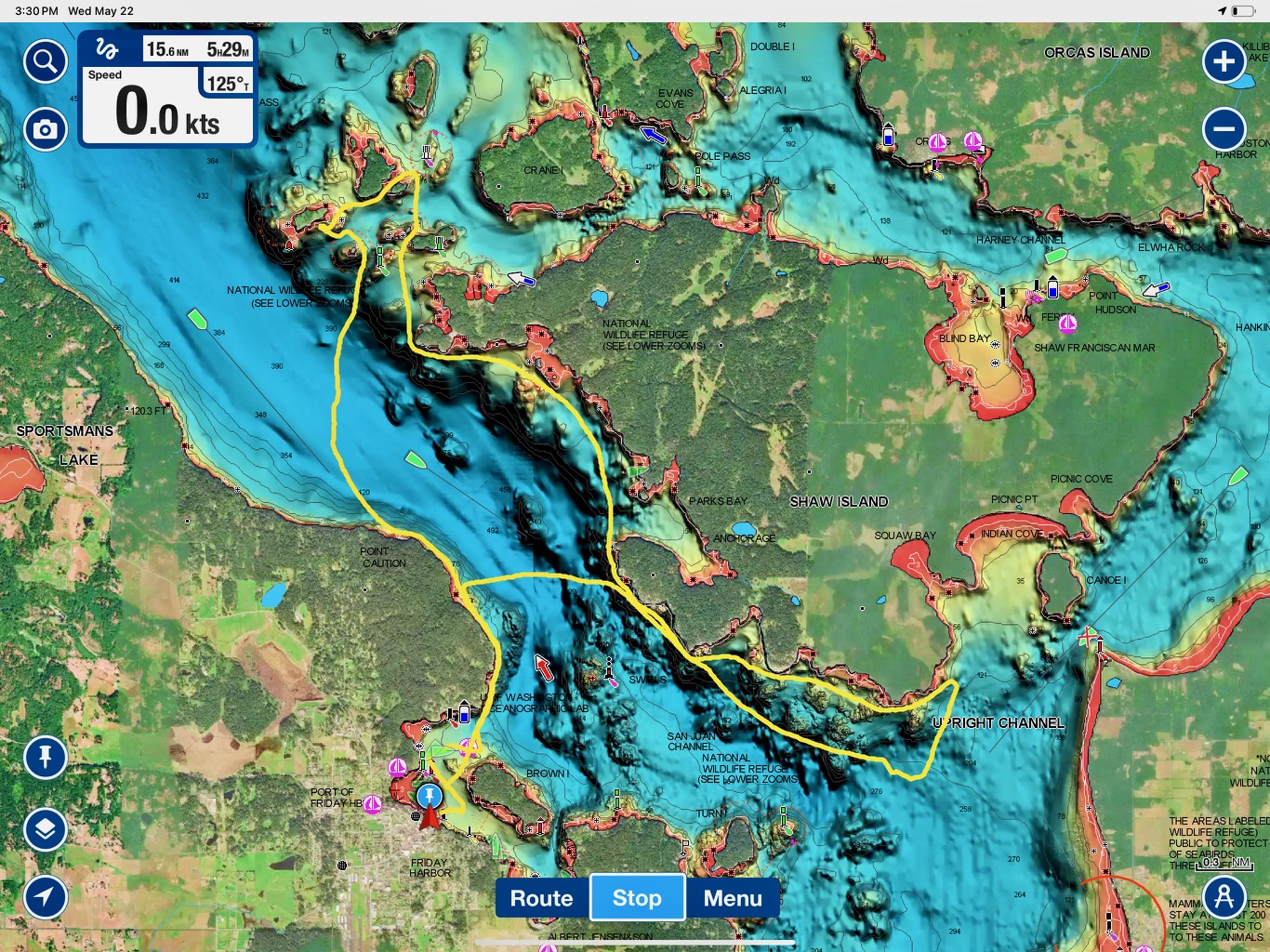
Task: Tap the 0.0 kts speed readout
Action: click(x=167, y=113)
